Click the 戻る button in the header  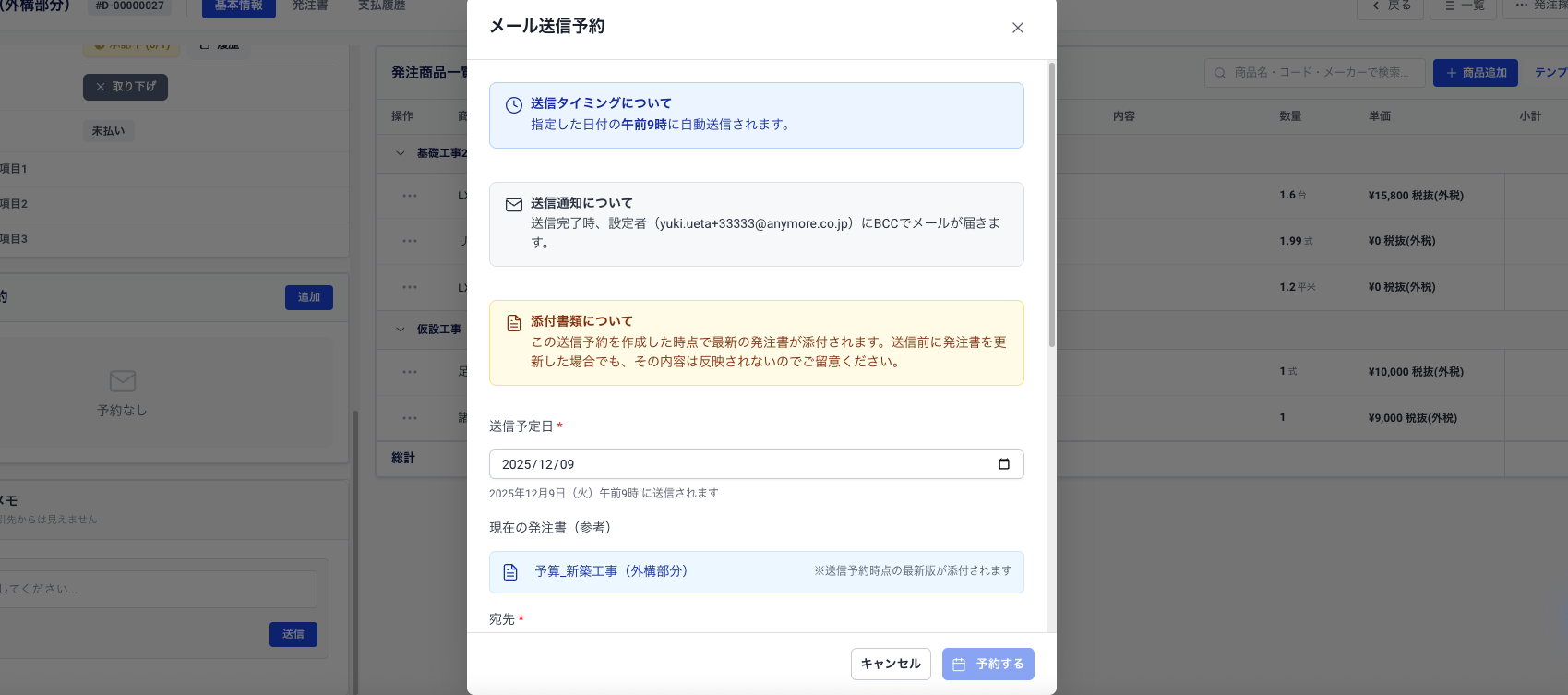(1392, 6)
